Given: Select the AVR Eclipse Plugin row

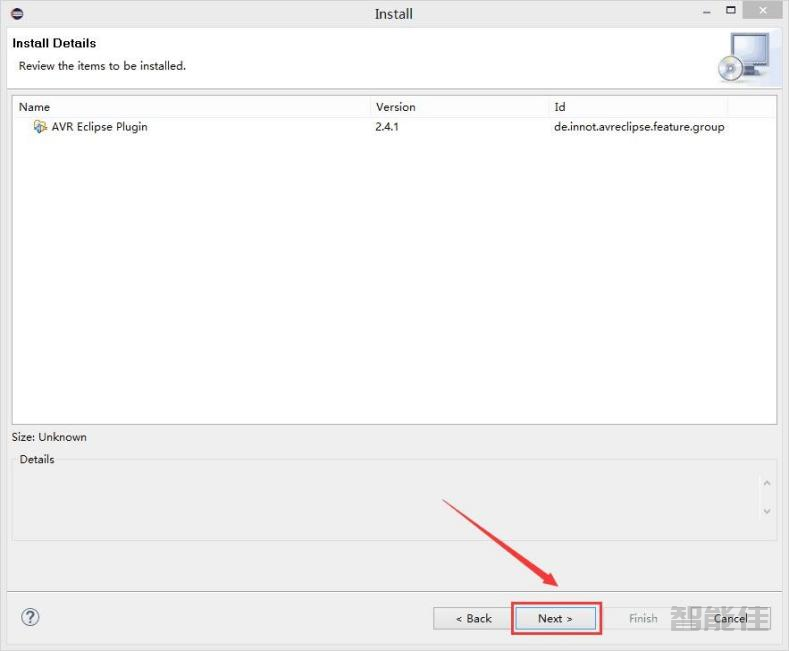Looking at the screenshot, I should (99, 127).
